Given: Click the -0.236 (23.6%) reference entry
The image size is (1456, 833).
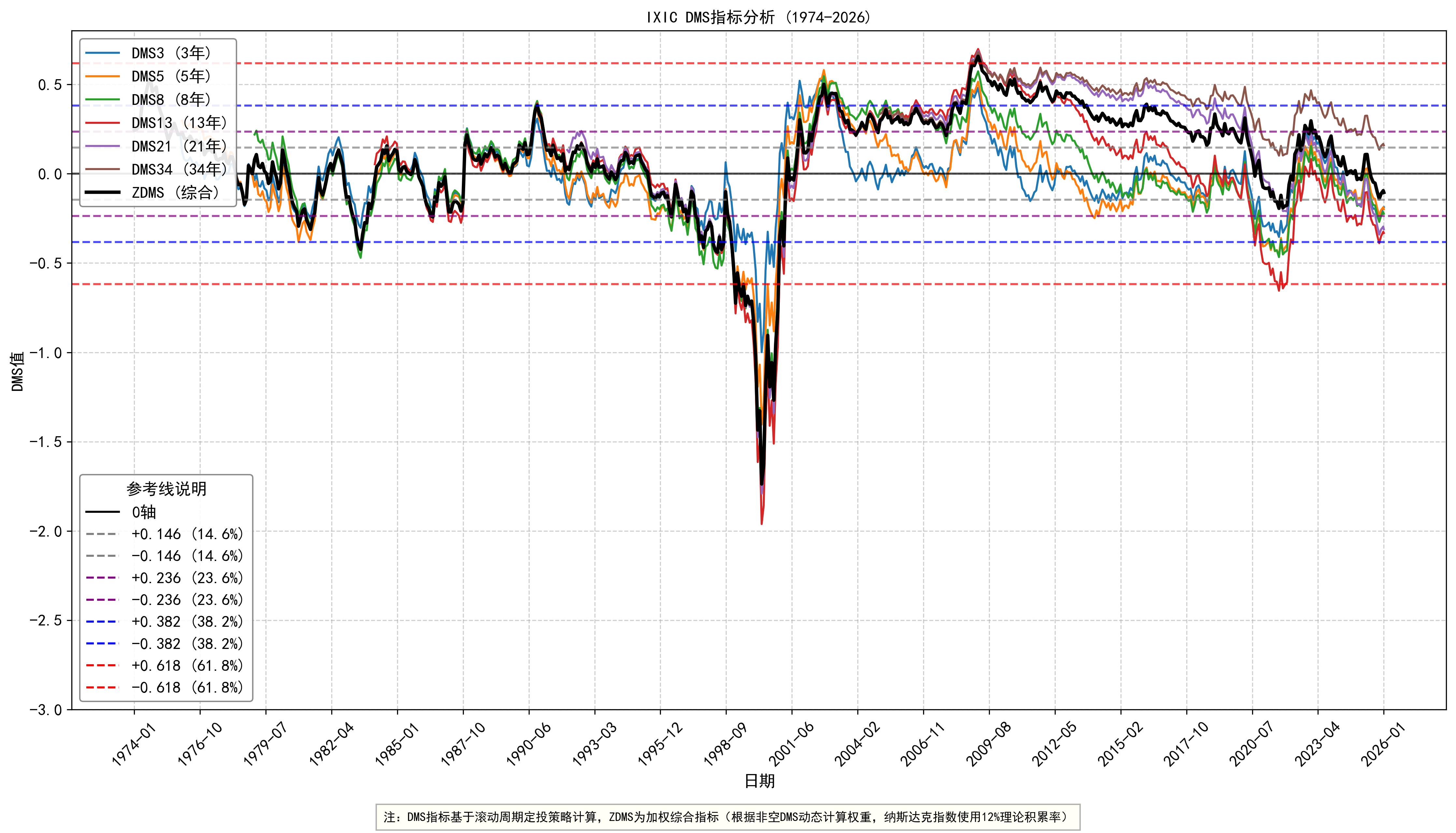Looking at the screenshot, I should tap(187, 599).
